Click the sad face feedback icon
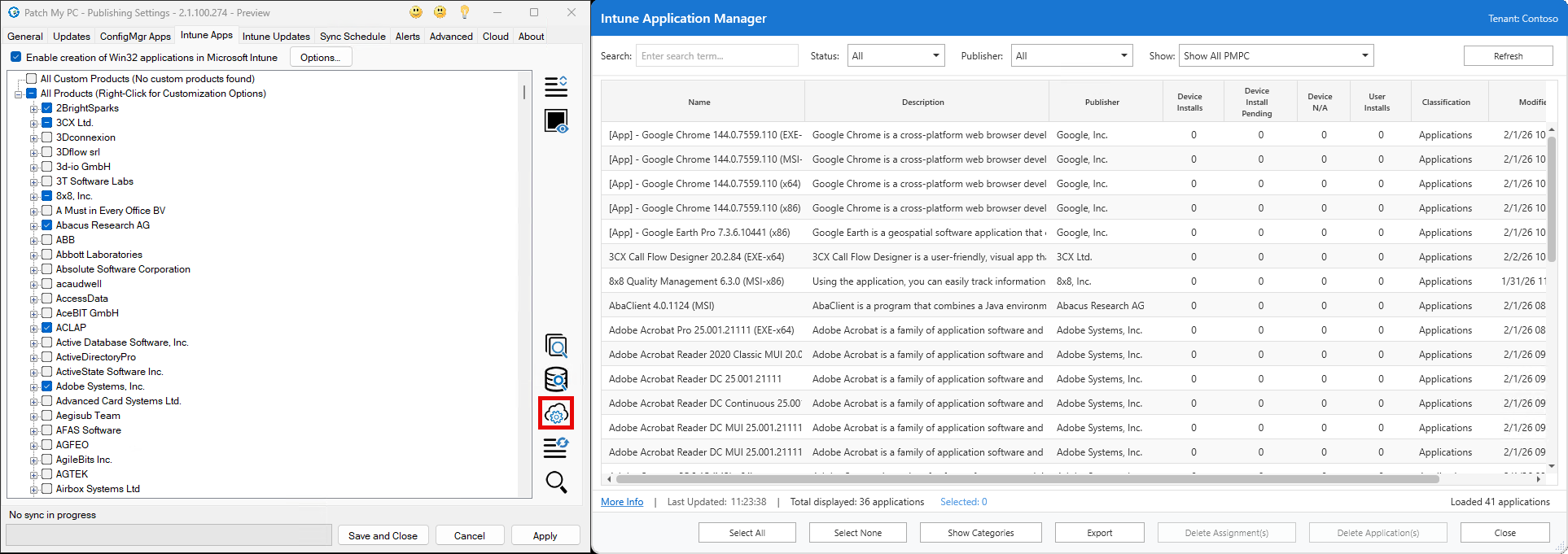The image size is (1568, 554). 440,12
